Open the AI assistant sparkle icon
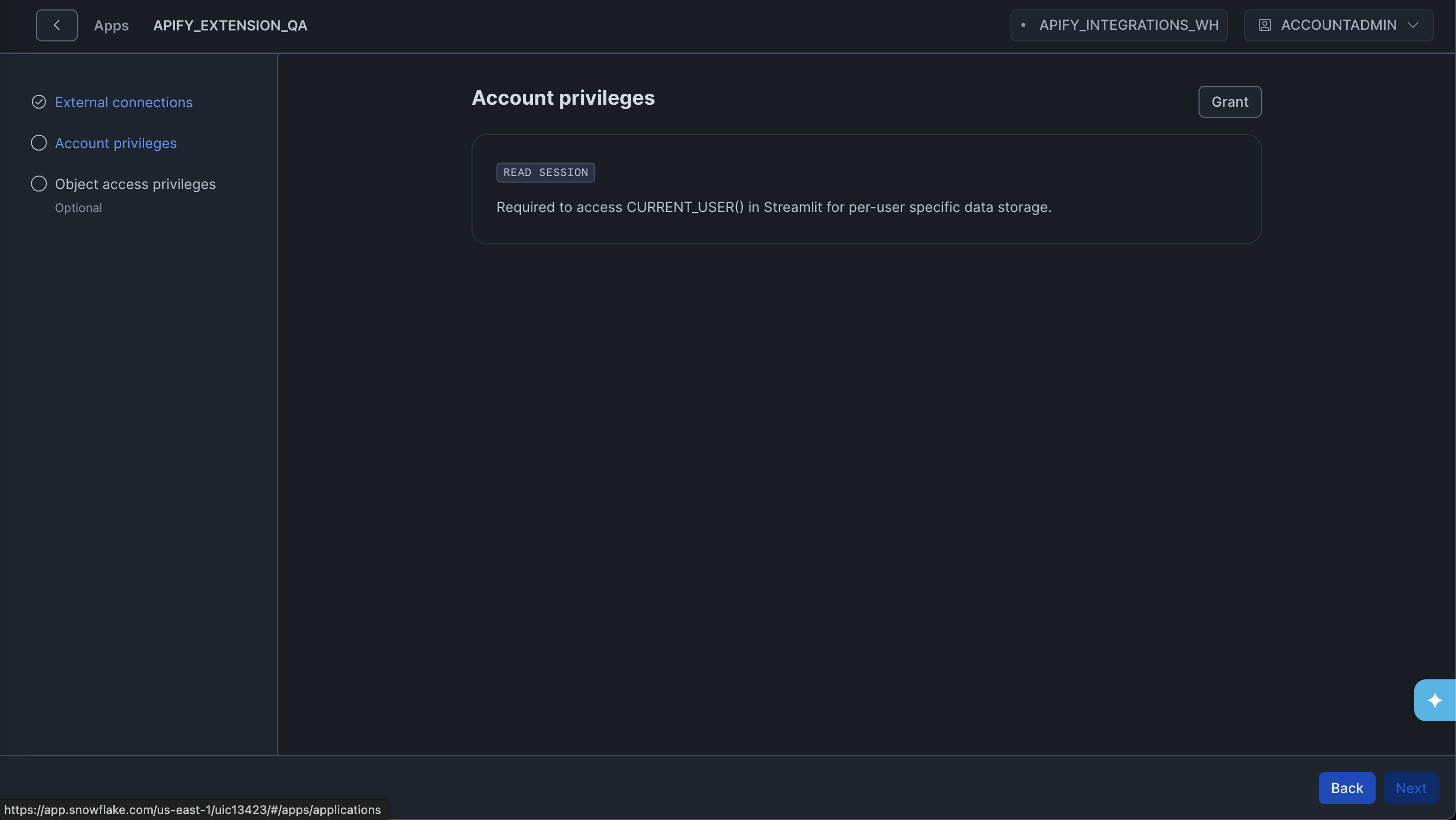The height and width of the screenshot is (820, 1456). pyautogui.click(x=1434, y=700)
